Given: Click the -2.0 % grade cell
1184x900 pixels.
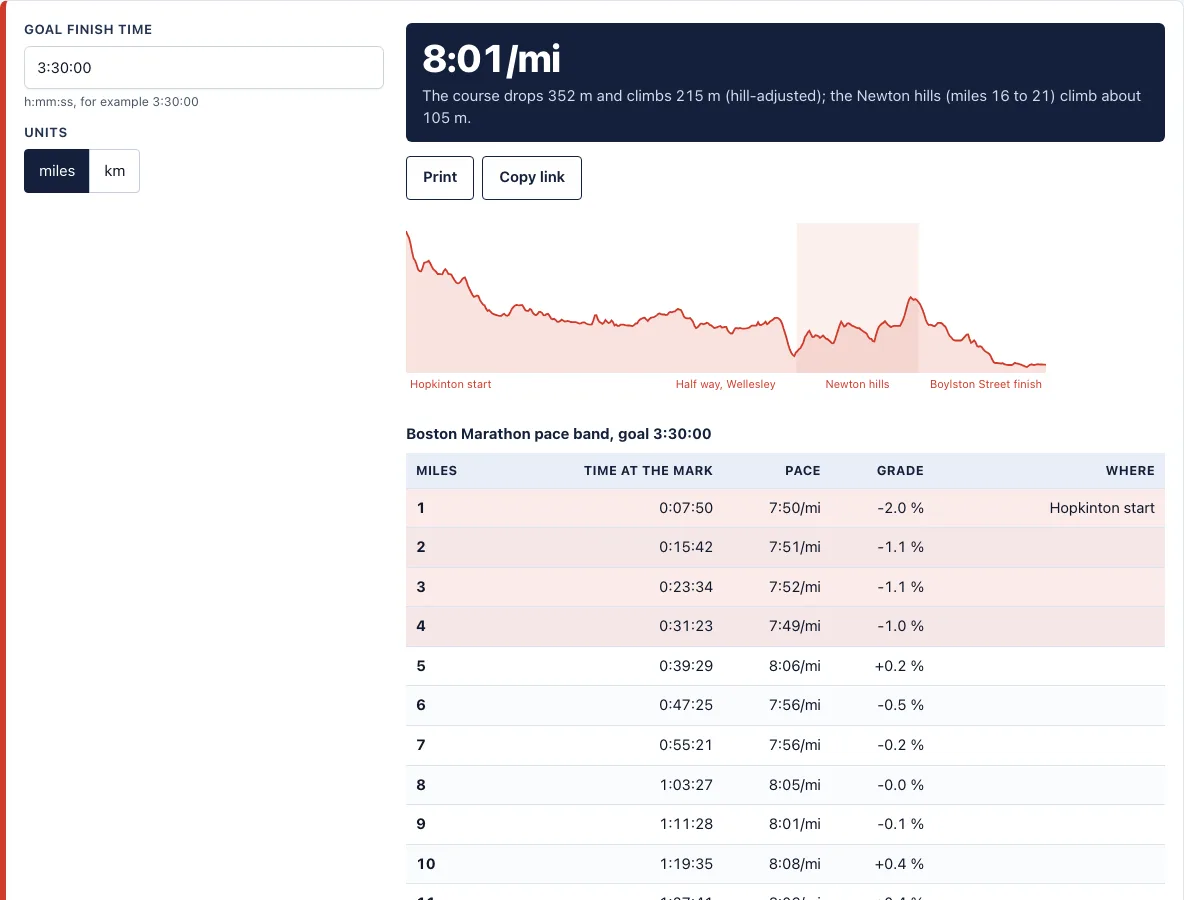Looking at the screenshot, I should click(x=900, y=508).
